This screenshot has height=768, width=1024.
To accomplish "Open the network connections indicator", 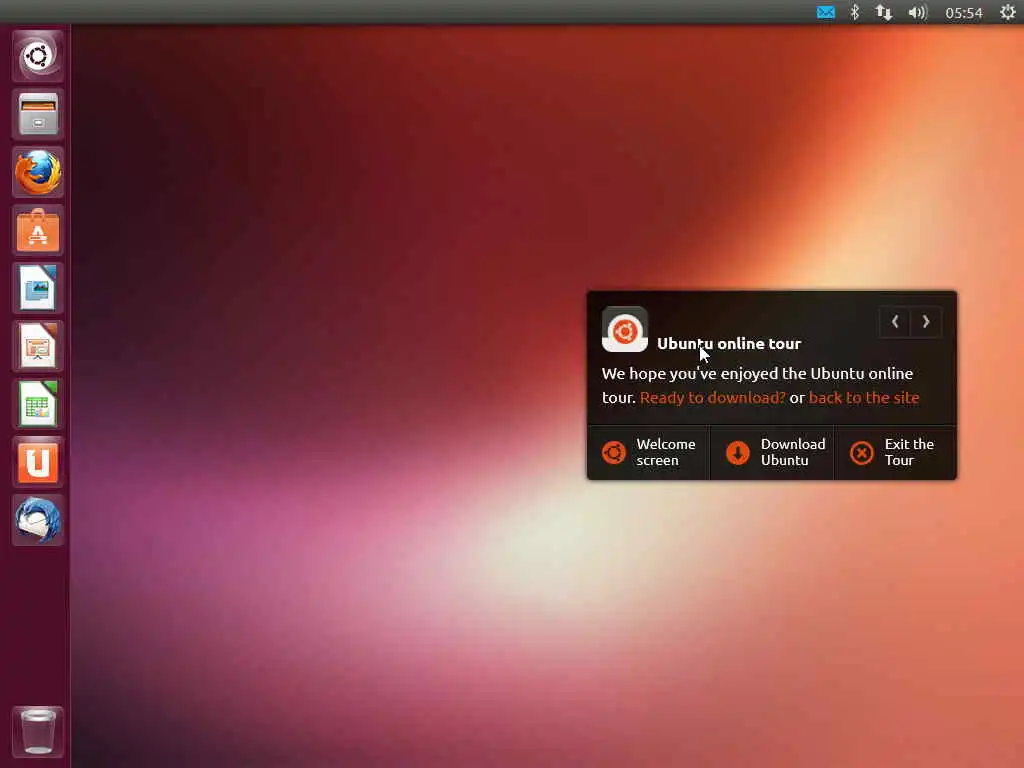I will tap(884, 12).
